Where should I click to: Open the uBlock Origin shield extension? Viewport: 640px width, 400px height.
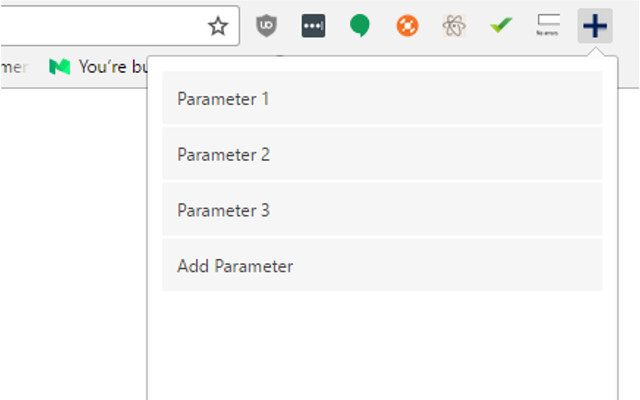266,26
